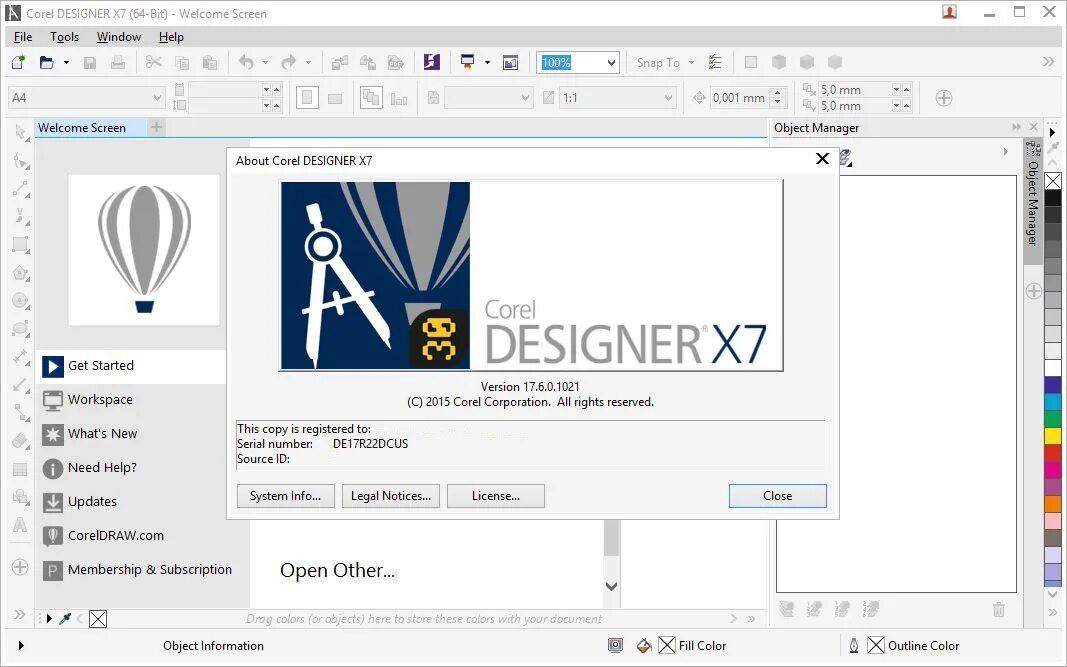Click the Export icon in toolbar
Screen dimensions: 1067x667
click(367, 63)
